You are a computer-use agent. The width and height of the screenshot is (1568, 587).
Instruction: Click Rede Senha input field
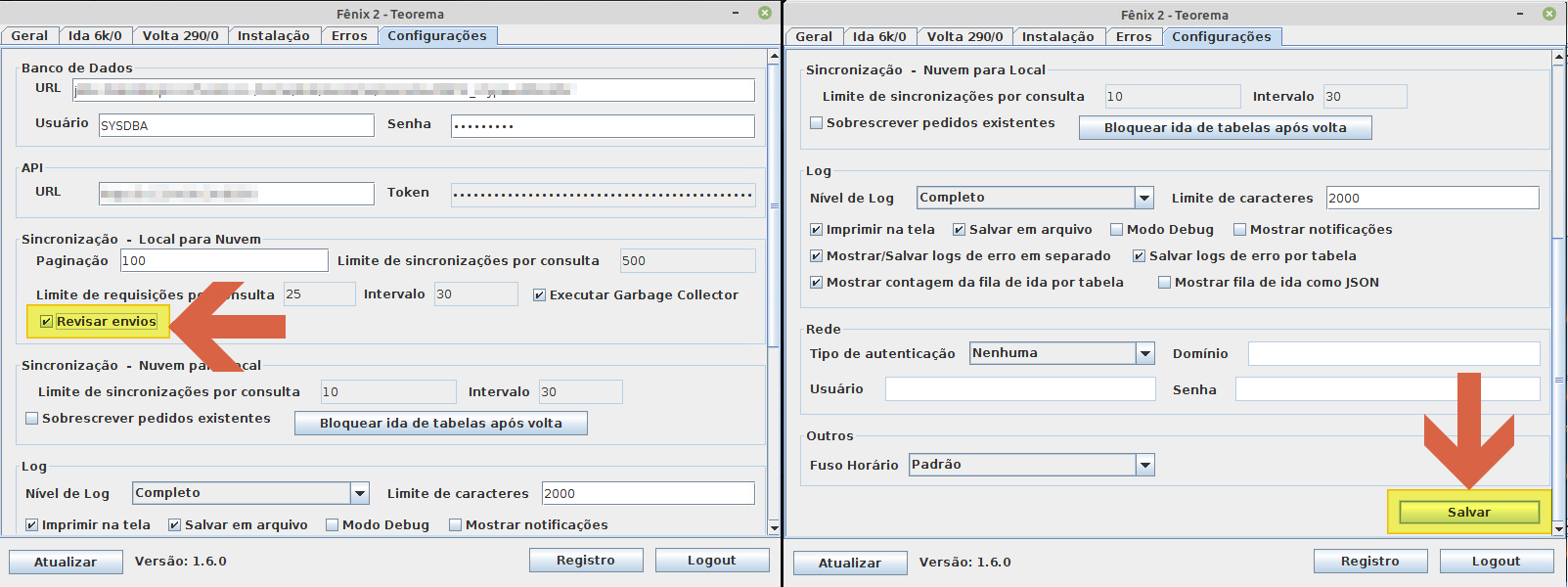tap(1388, 389)
